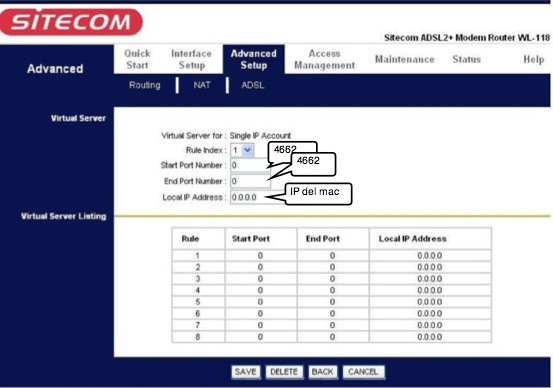Viewport: 553px width, 388px height.
Task: Open the Help tab
Action: pos(534,59)
